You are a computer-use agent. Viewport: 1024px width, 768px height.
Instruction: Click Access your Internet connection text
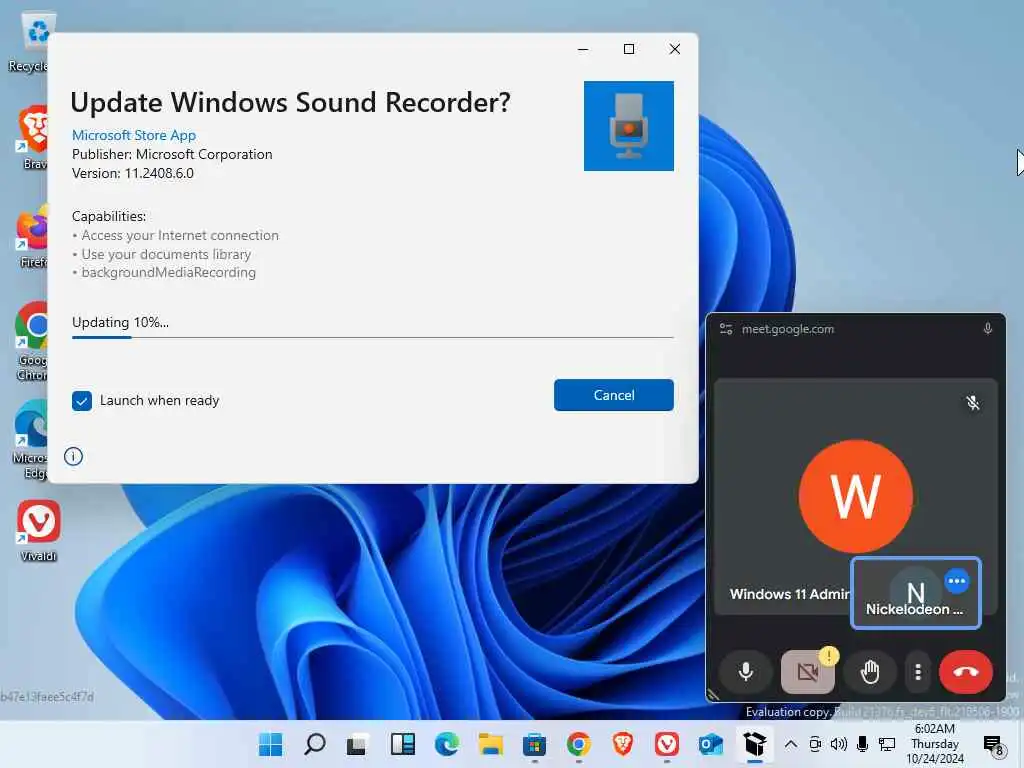click(180, 235)
